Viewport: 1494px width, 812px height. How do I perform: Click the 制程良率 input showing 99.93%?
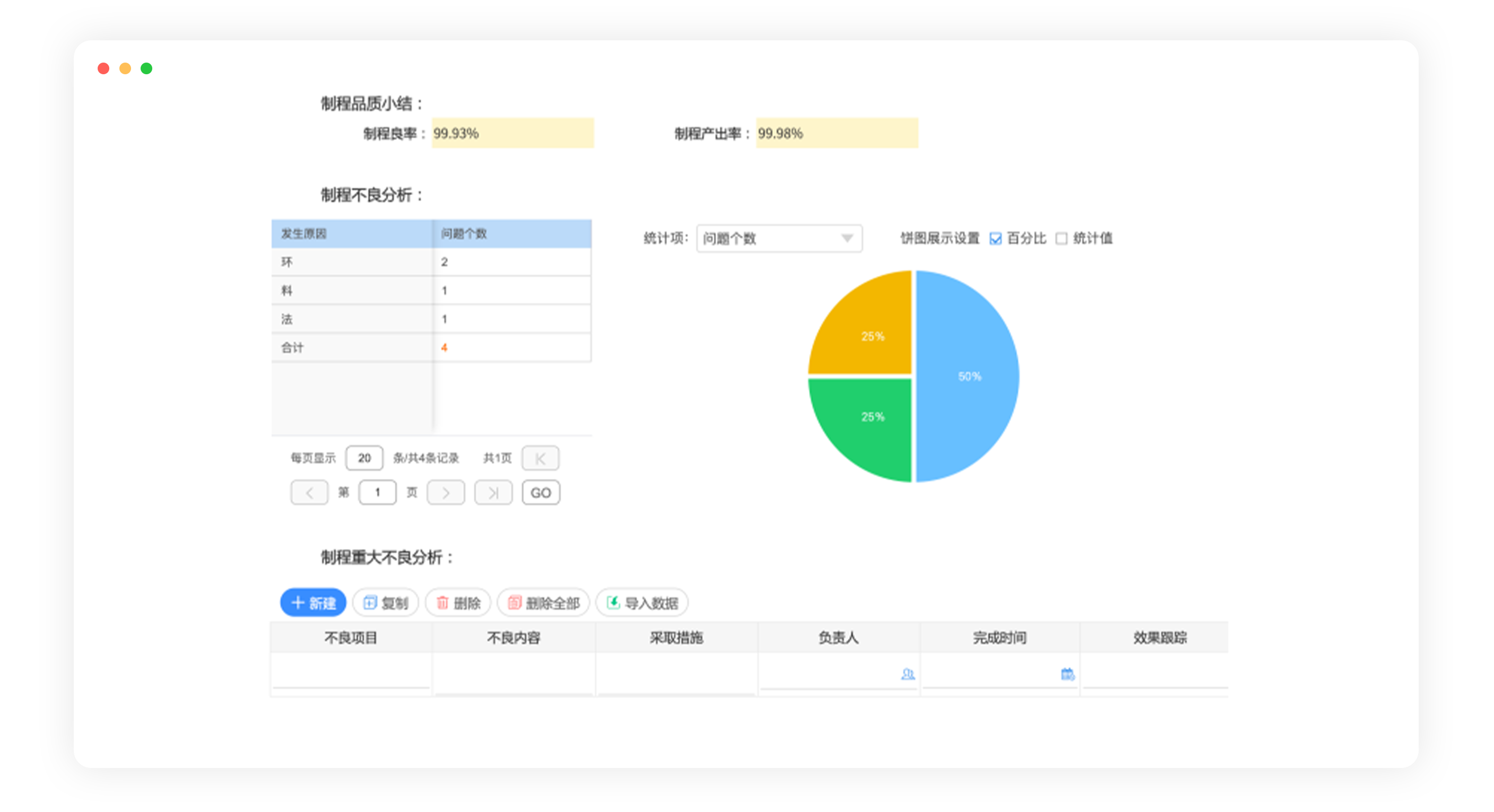click(x=513, y=133)
